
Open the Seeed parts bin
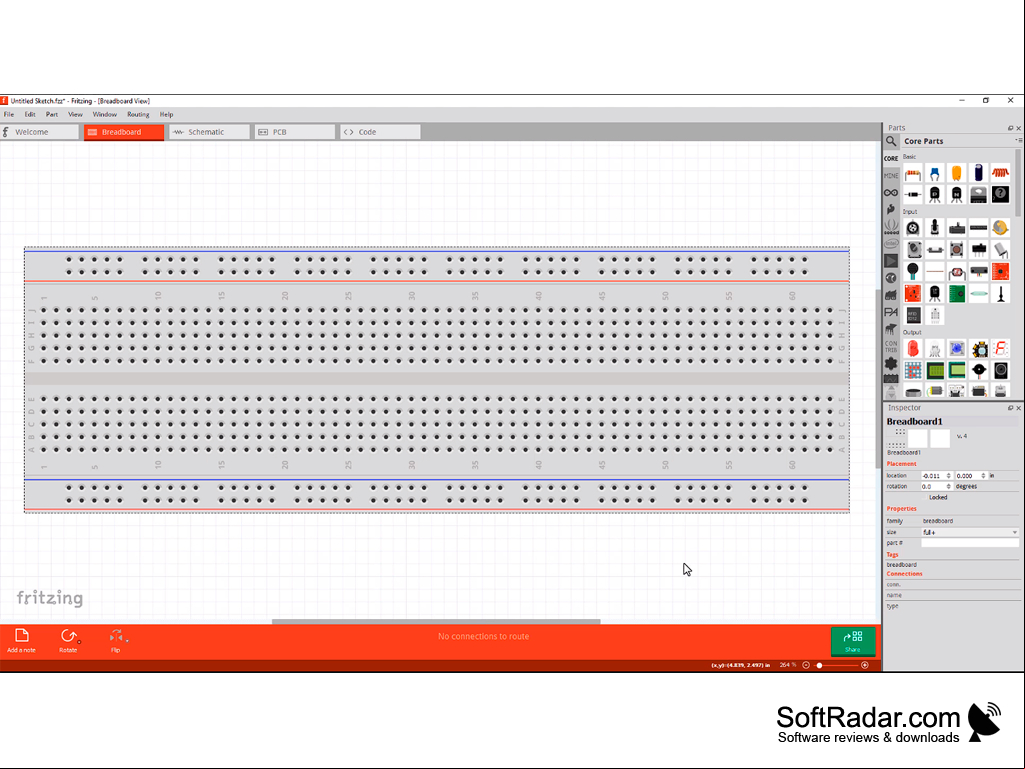pos(891,226)
